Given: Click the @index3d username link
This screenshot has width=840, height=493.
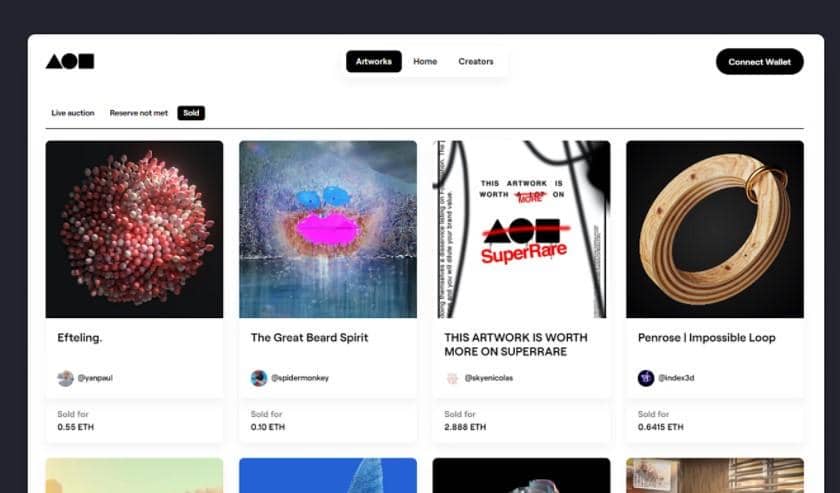Looking at the screenshot, I should coord(676,378).
